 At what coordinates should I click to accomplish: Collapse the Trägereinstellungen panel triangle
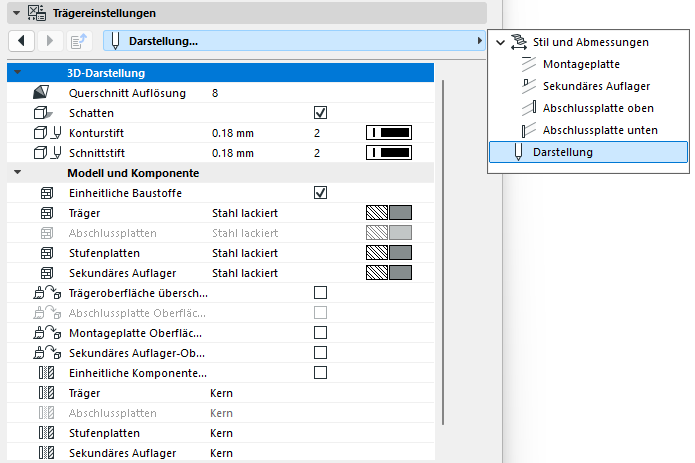tap(16, 13)
